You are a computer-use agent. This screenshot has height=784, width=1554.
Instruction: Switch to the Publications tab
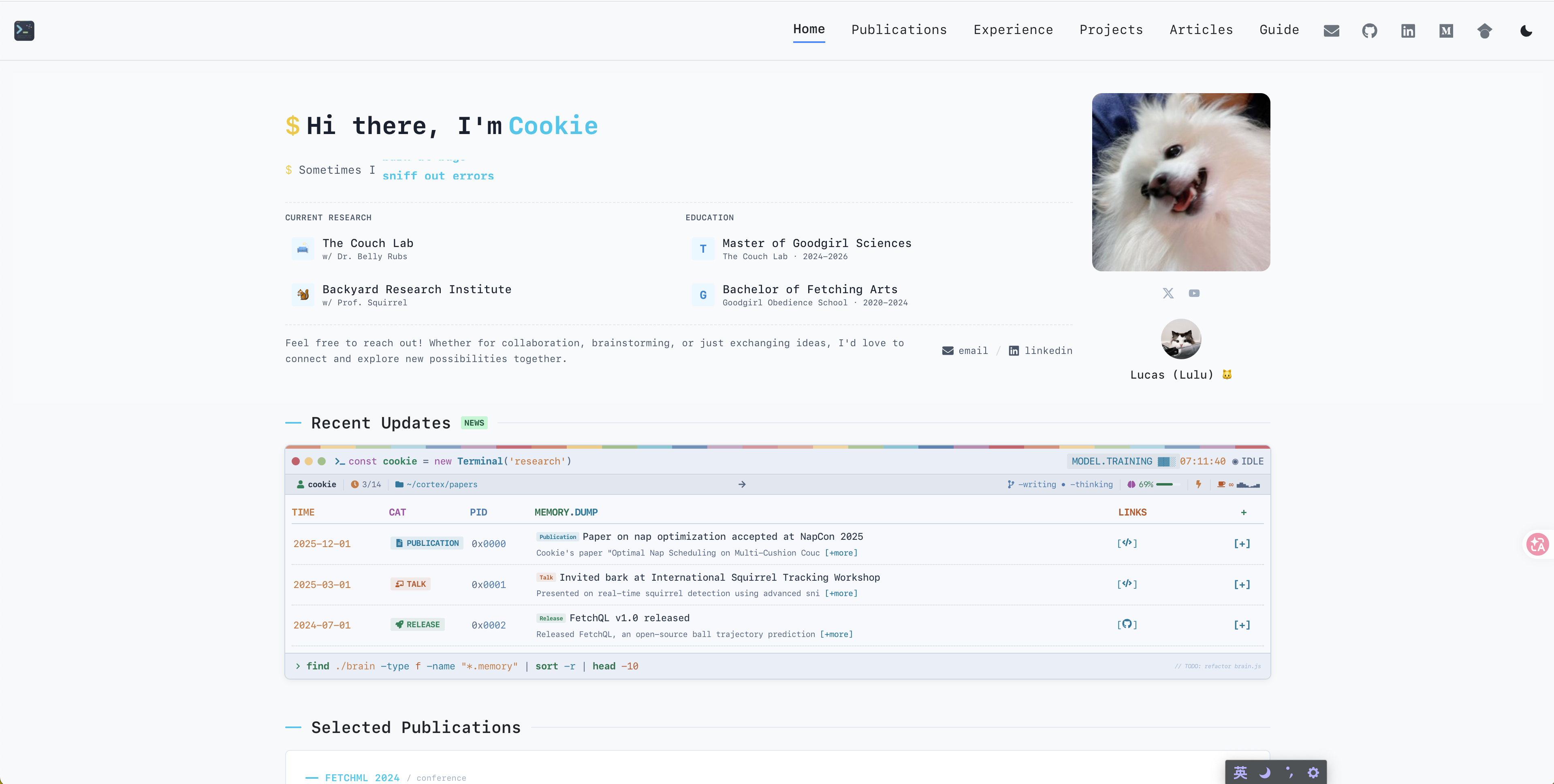pyautogui.click(x=899, y=30)
